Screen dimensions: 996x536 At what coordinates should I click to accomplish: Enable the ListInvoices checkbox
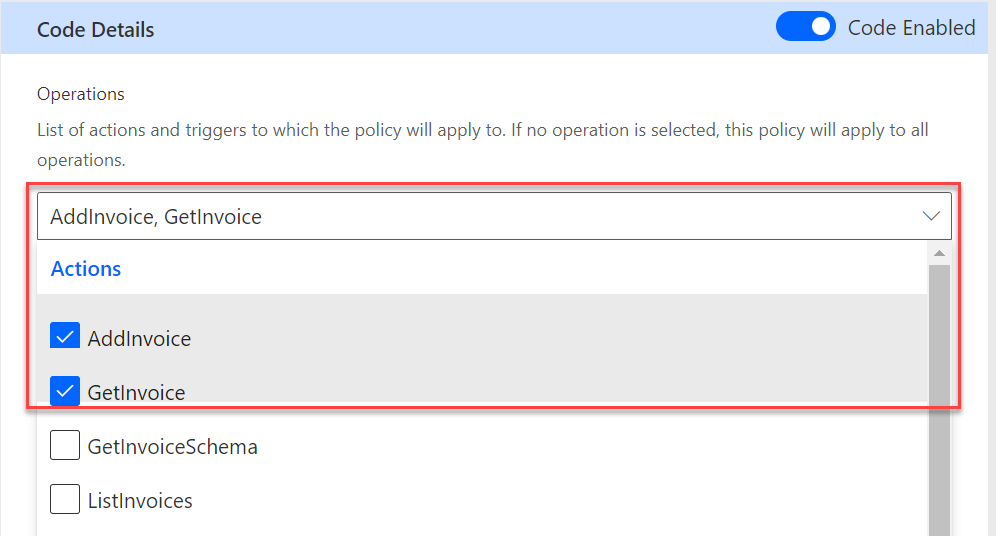click(65, 500)
